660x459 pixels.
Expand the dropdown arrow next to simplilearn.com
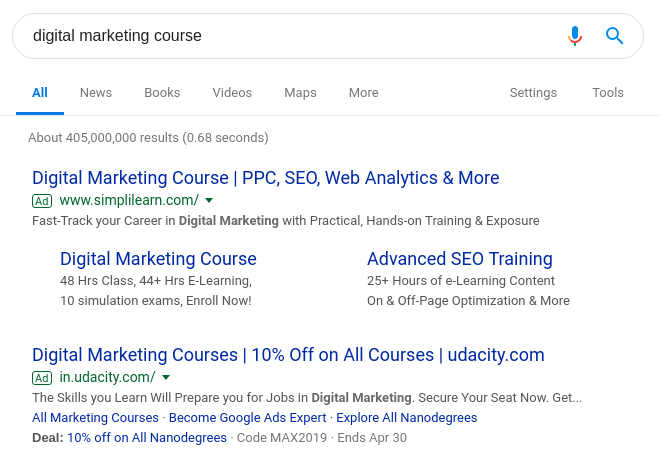tap(209, 200)
